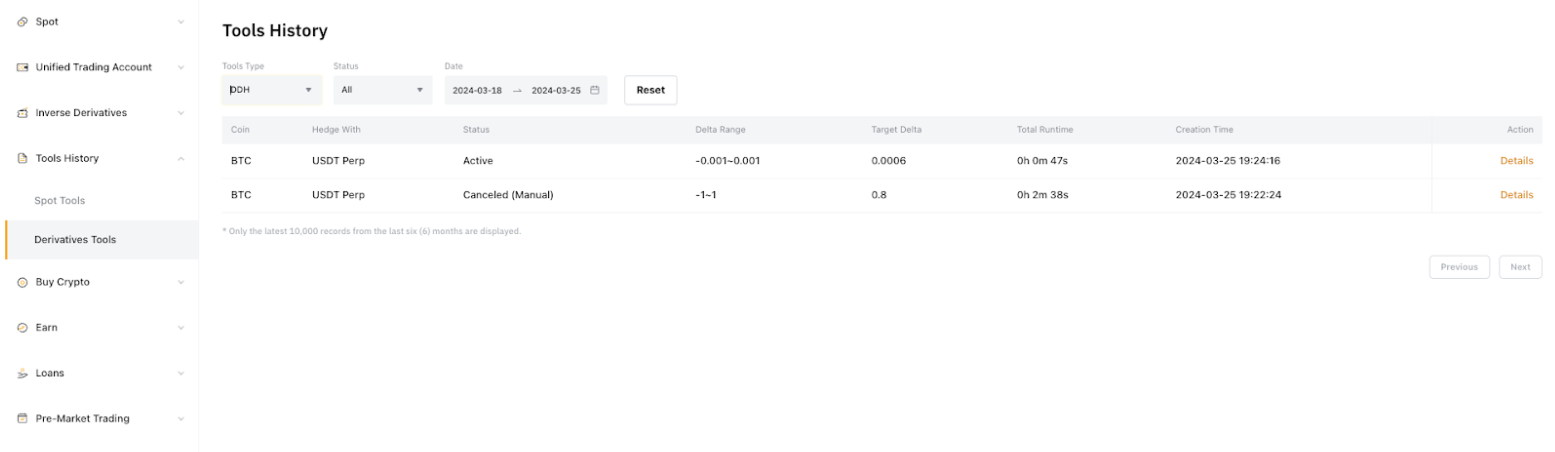Expand the Earn section chevron

click(x=180, y=328)
